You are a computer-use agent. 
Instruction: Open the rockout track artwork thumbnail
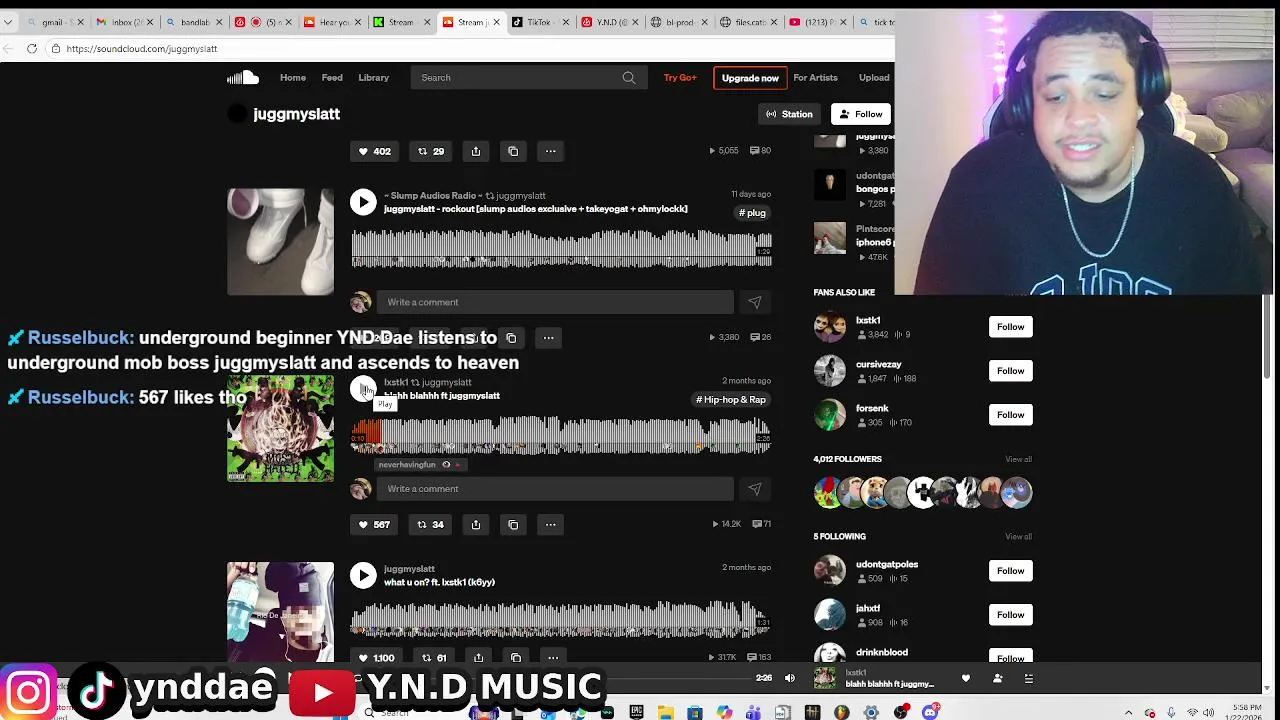(280, 242)
